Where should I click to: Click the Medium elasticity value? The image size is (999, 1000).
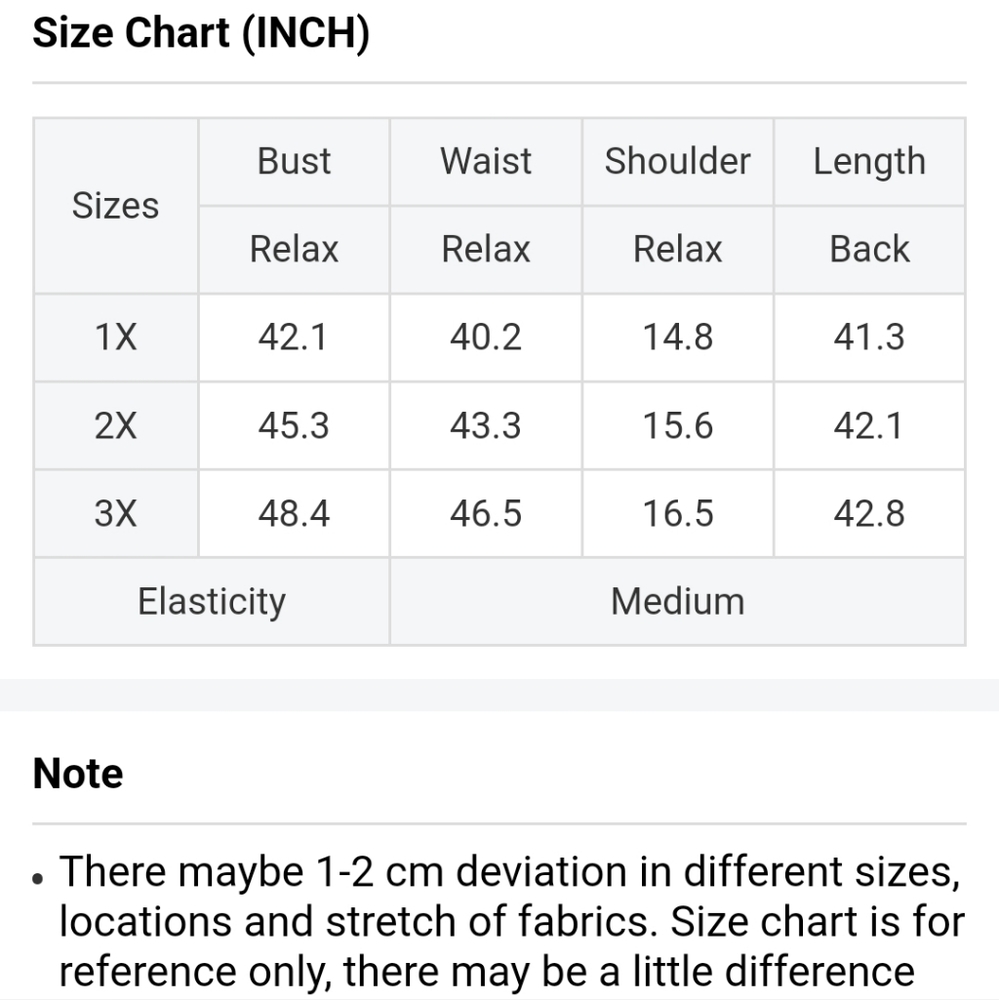click(677, 601)
